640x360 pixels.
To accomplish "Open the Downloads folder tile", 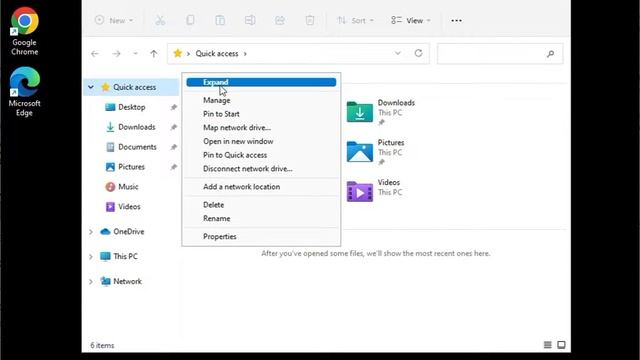I will pos(381,112).
